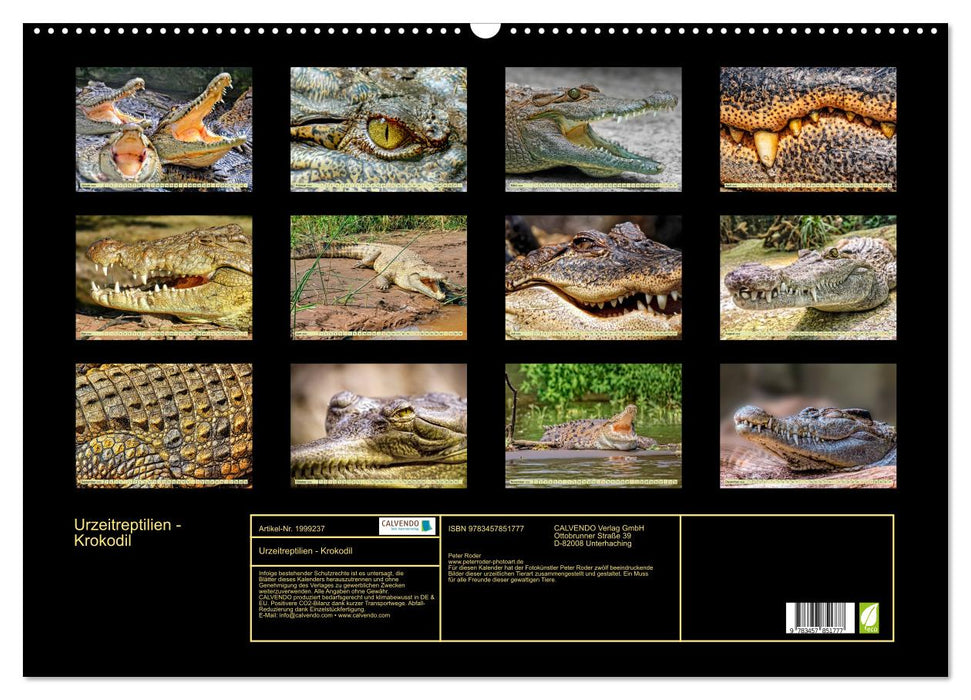Select the ISBN 9783457851777 number

pyautogui.click(x=485, y=529)
